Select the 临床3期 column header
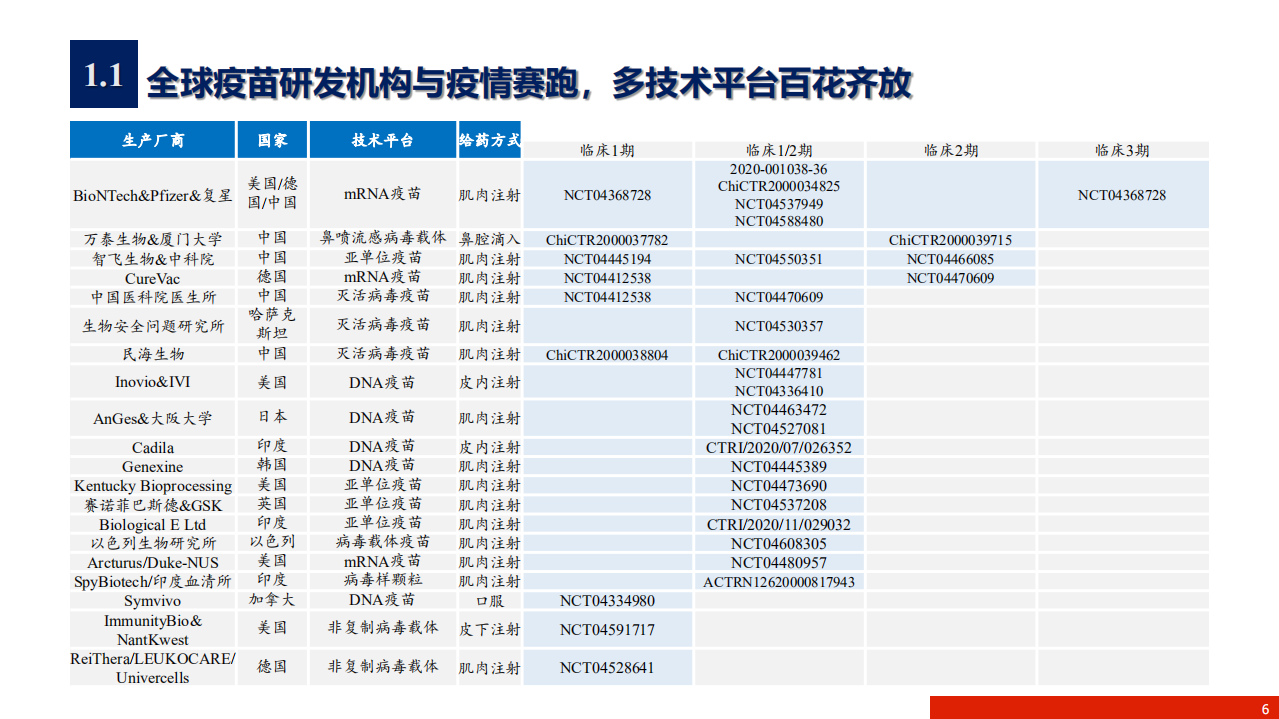Viewport: 1279px width, 719px height. tap(1122, 149)
